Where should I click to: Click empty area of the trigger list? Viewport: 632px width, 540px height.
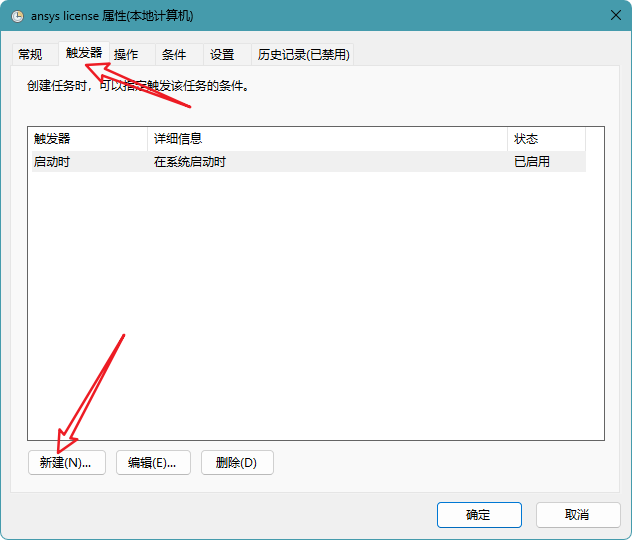316,305
